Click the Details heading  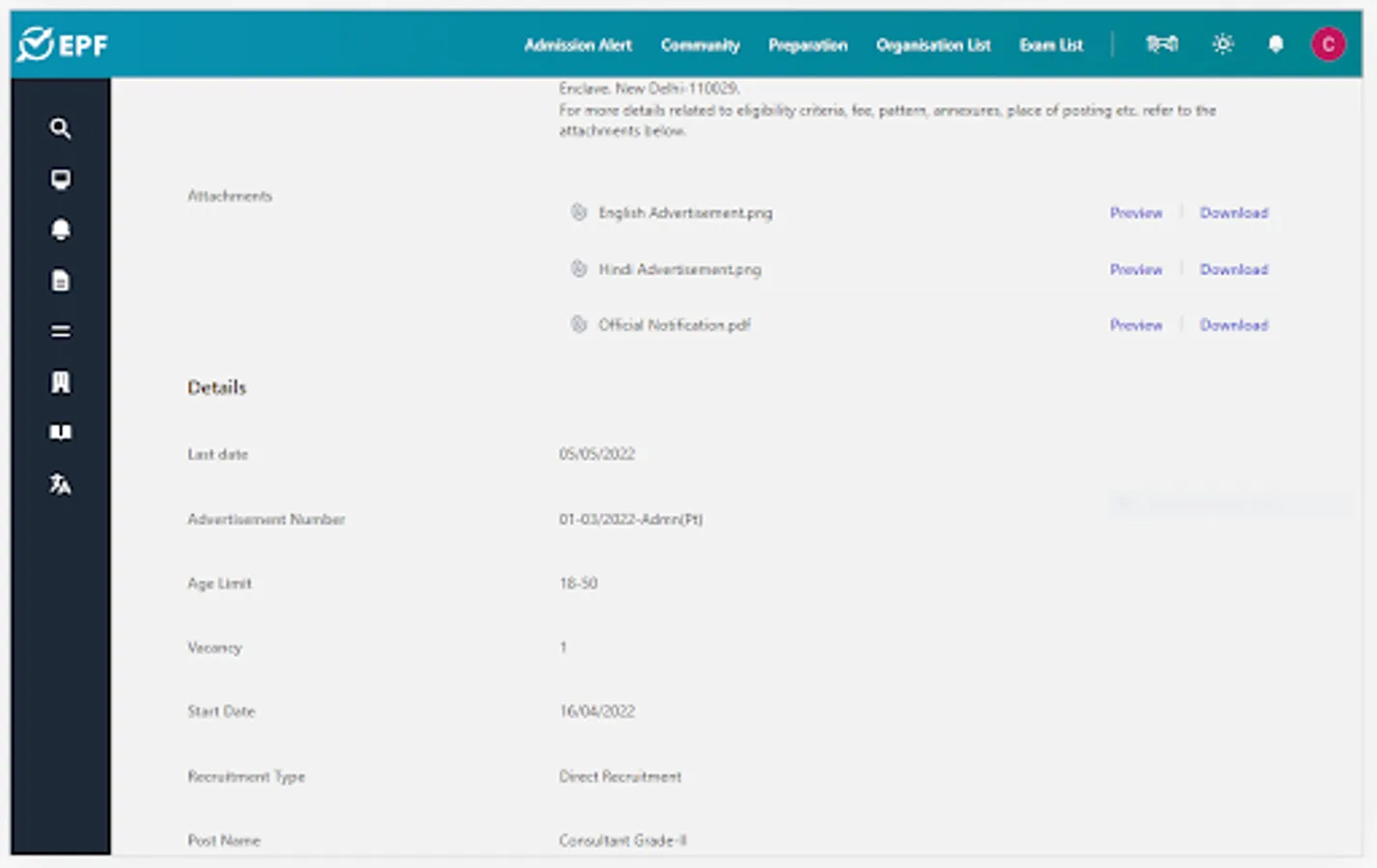217,388
